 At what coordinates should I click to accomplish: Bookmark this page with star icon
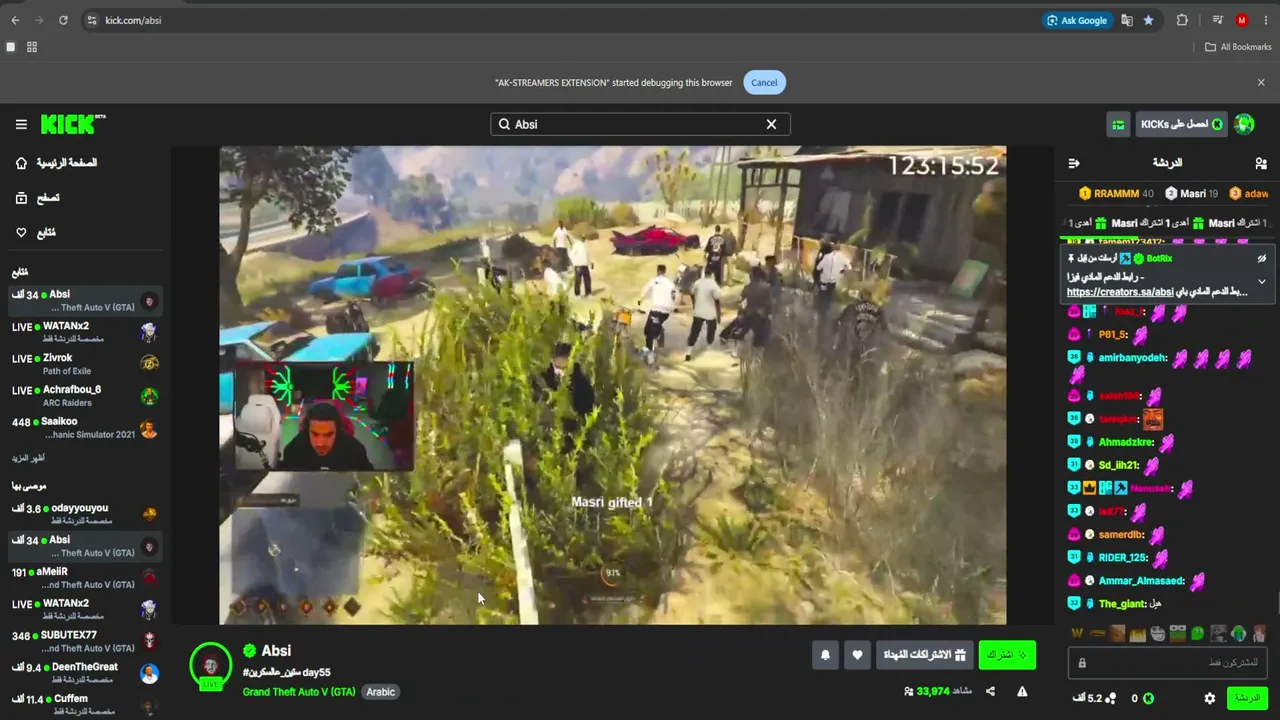point(1148,20)
